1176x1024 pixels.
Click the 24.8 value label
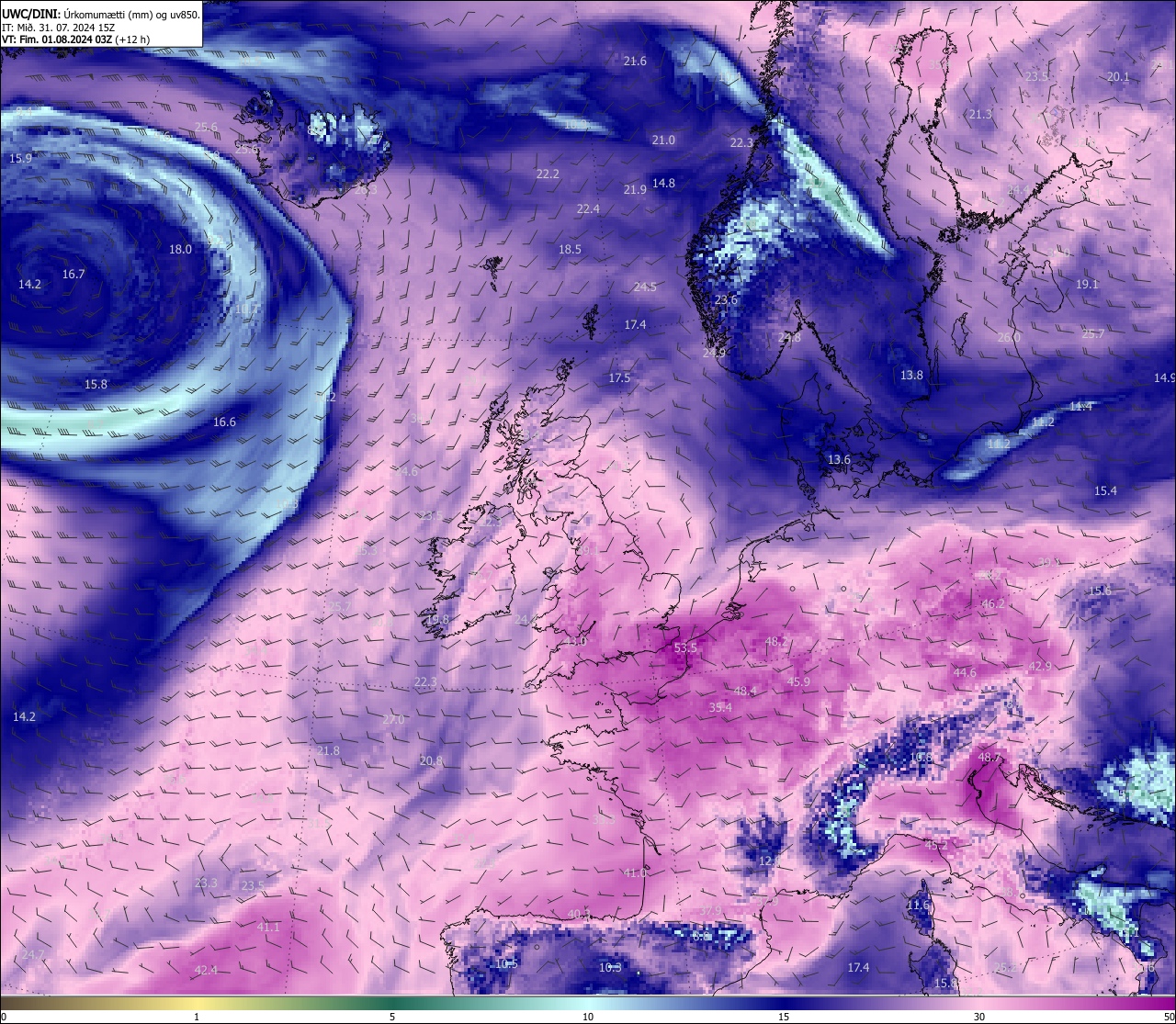pyautogui.click(x=789, y=338)
